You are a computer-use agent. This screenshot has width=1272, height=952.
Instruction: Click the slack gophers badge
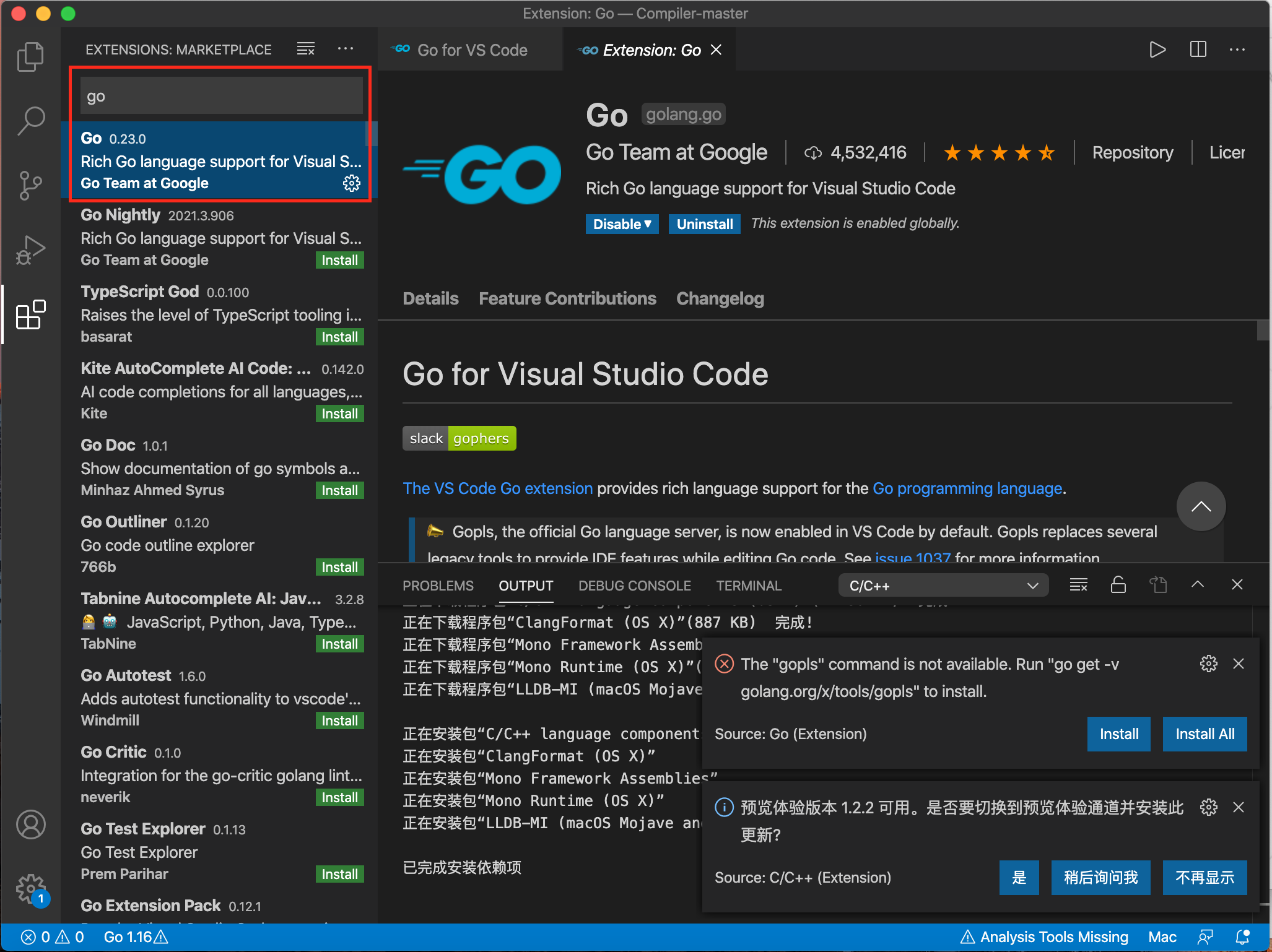coord(459,438)
